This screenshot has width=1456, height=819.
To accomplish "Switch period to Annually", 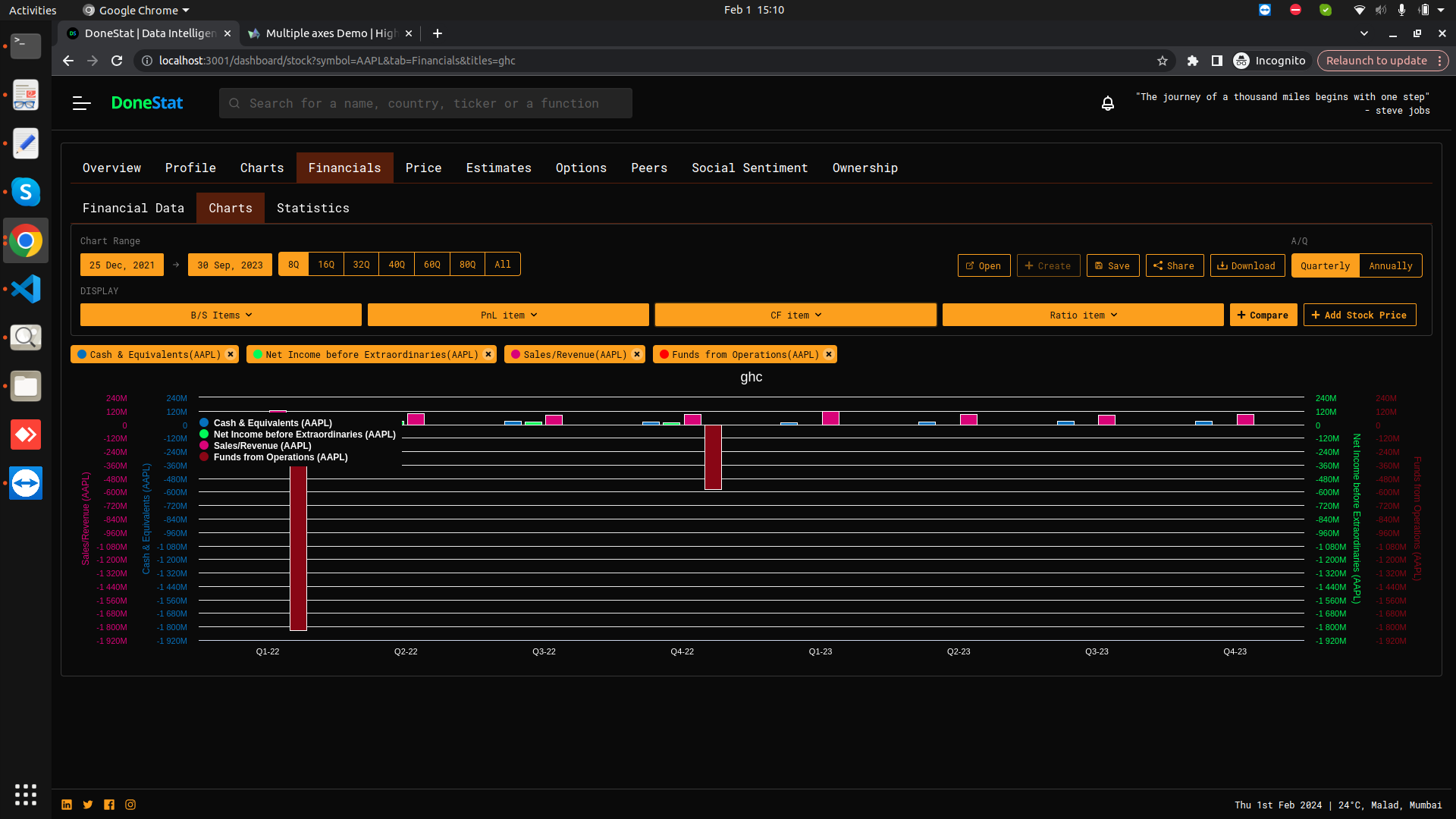I will pos(1390,265).
